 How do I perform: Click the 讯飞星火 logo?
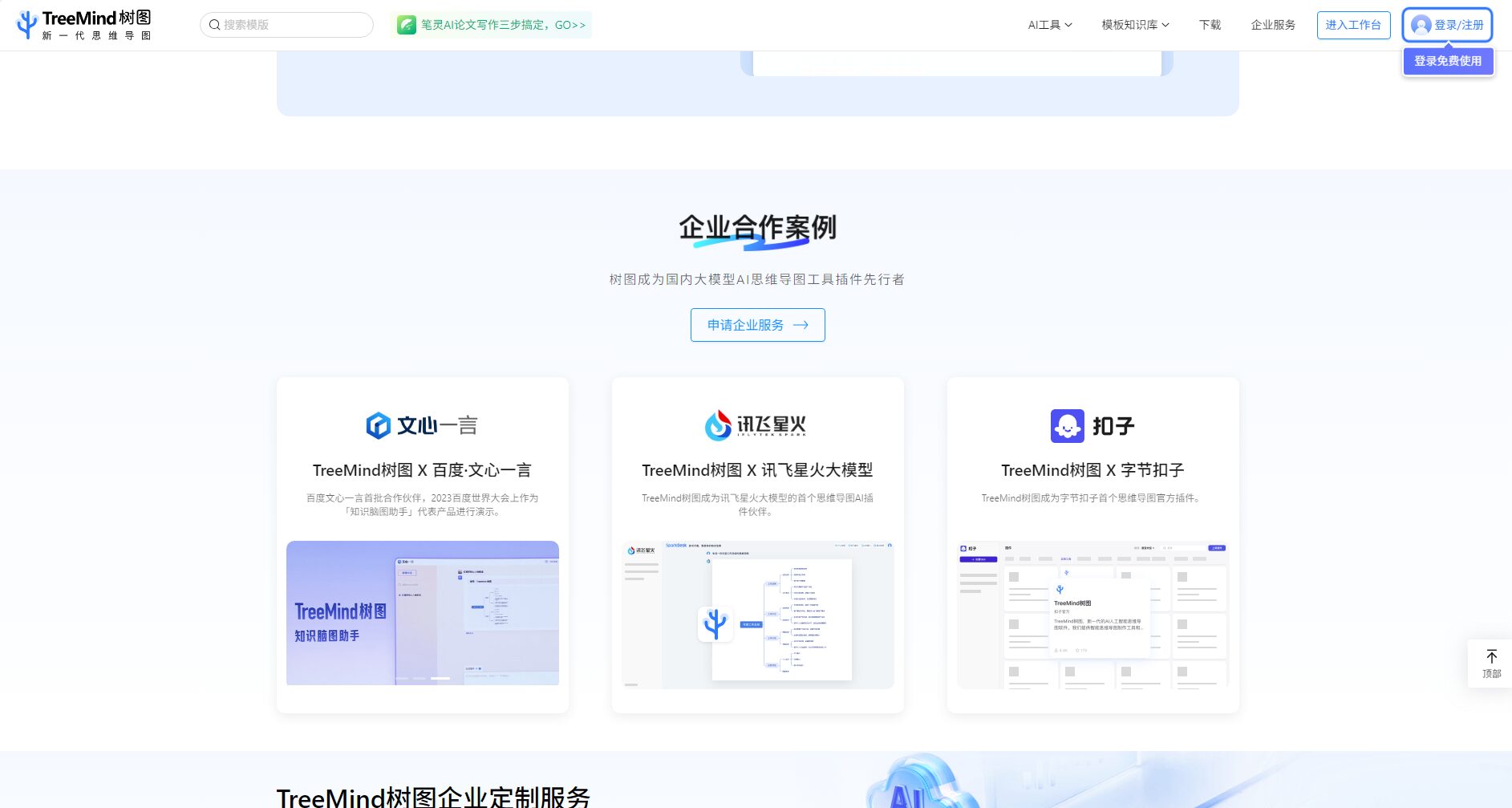(756, 425)
